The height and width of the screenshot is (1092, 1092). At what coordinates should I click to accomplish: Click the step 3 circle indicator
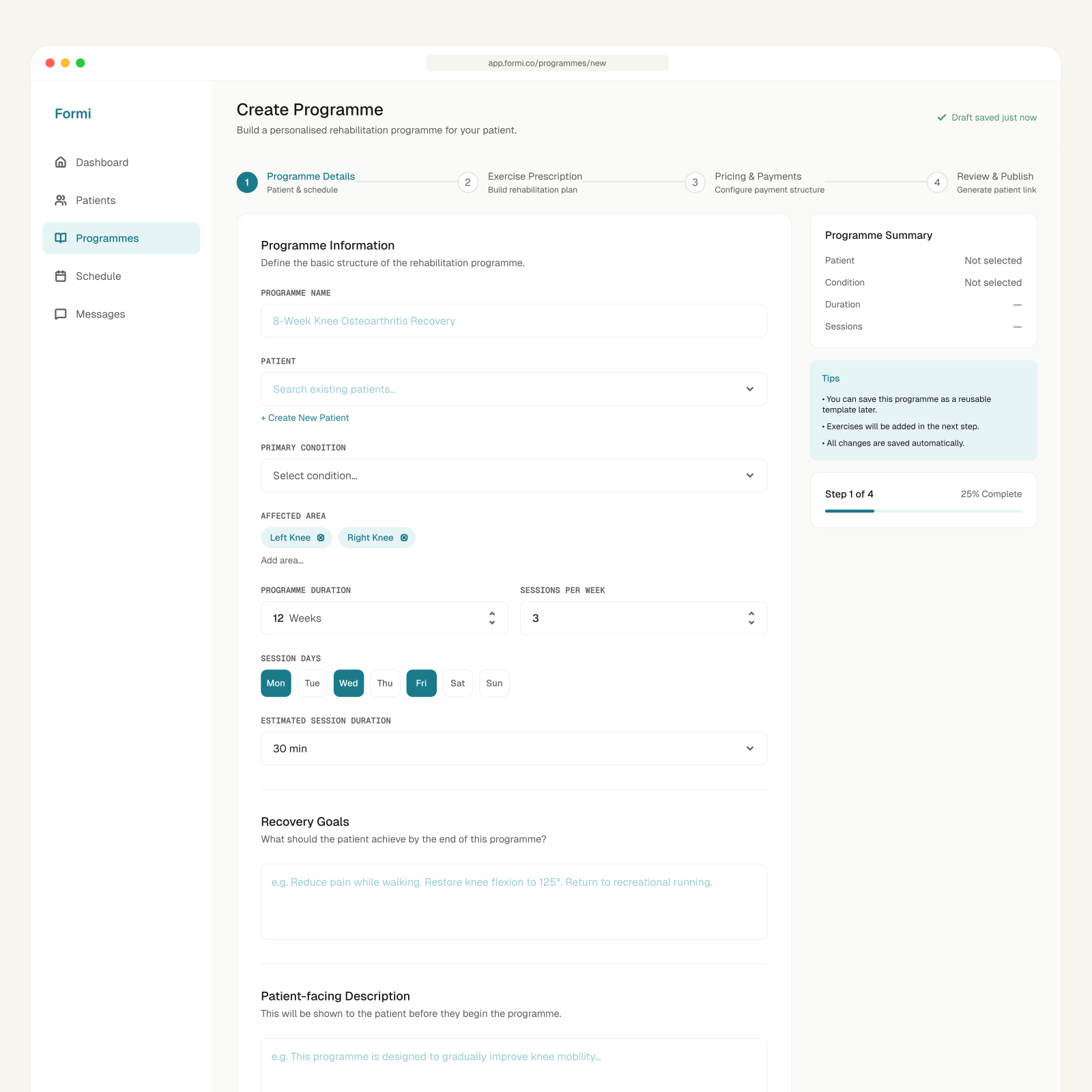click(x=695, y=182)
